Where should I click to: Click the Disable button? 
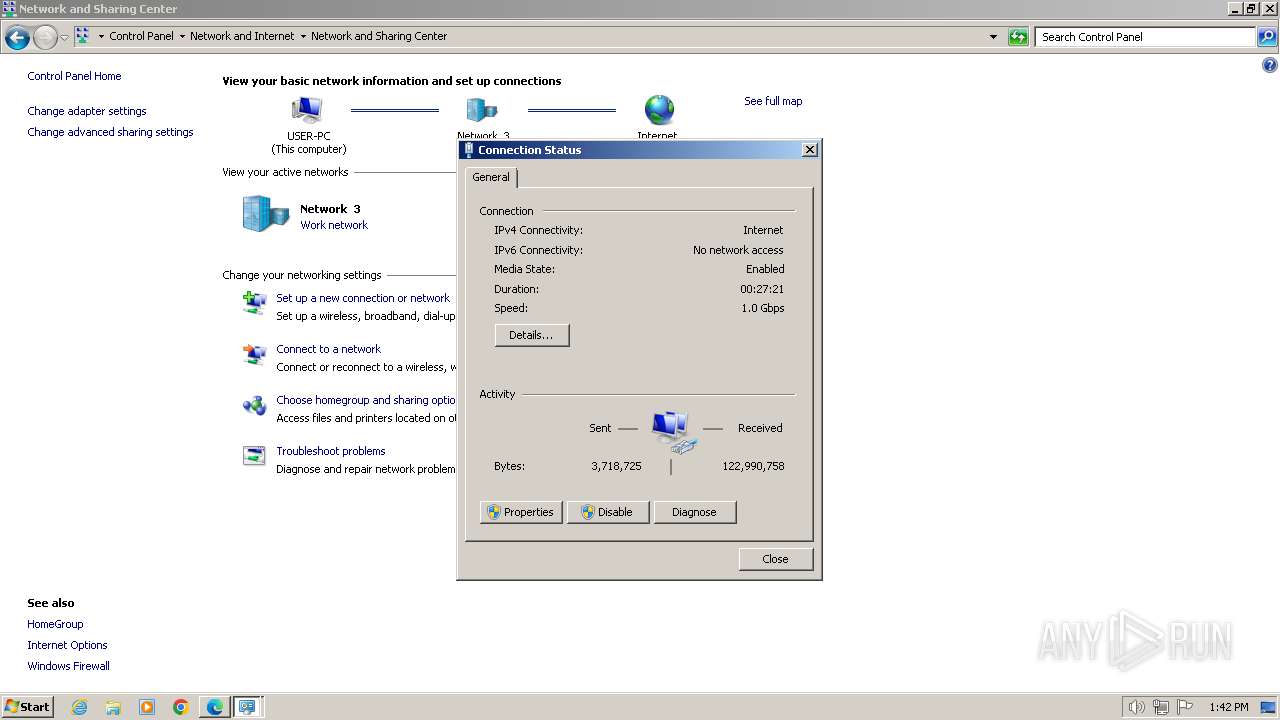[608, 512]
